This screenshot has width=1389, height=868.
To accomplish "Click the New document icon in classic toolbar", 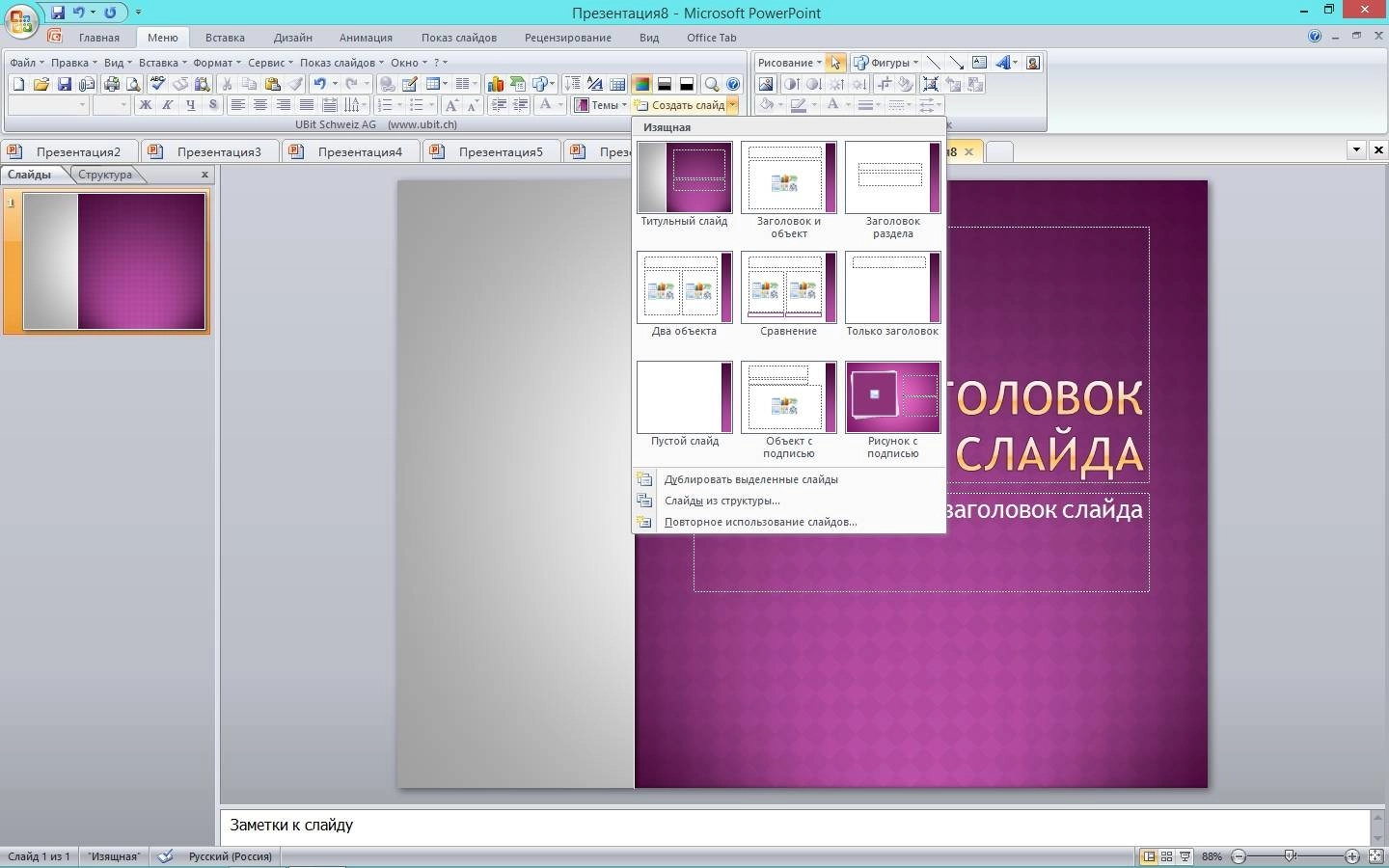I will pyautogui.click(x=18, y=84).
